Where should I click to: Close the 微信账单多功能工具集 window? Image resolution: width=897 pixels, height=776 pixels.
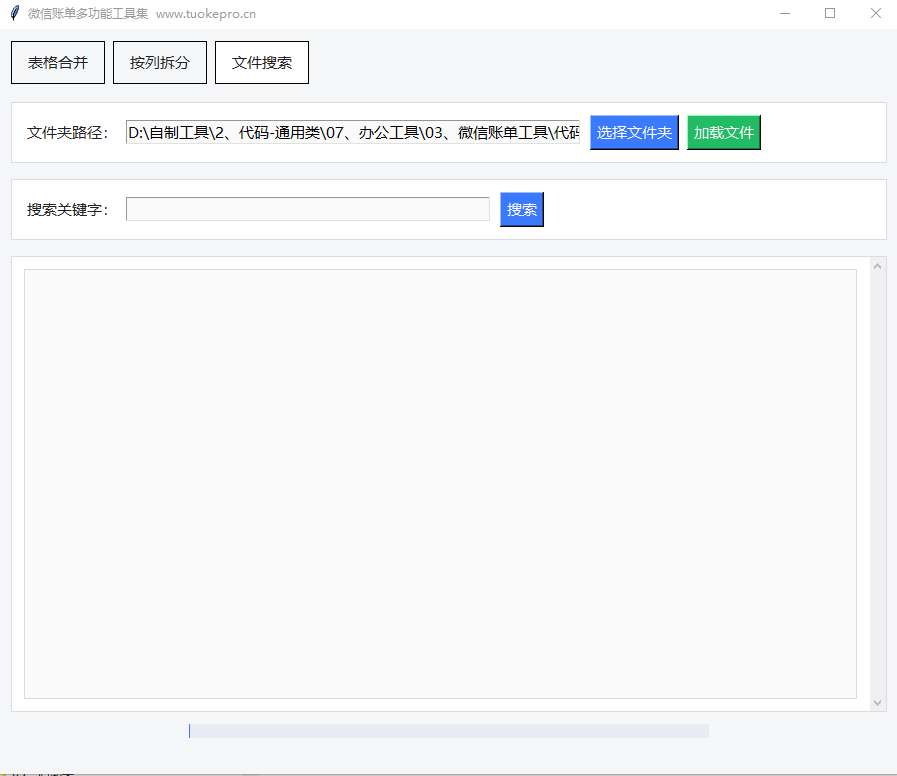[875, 14]
